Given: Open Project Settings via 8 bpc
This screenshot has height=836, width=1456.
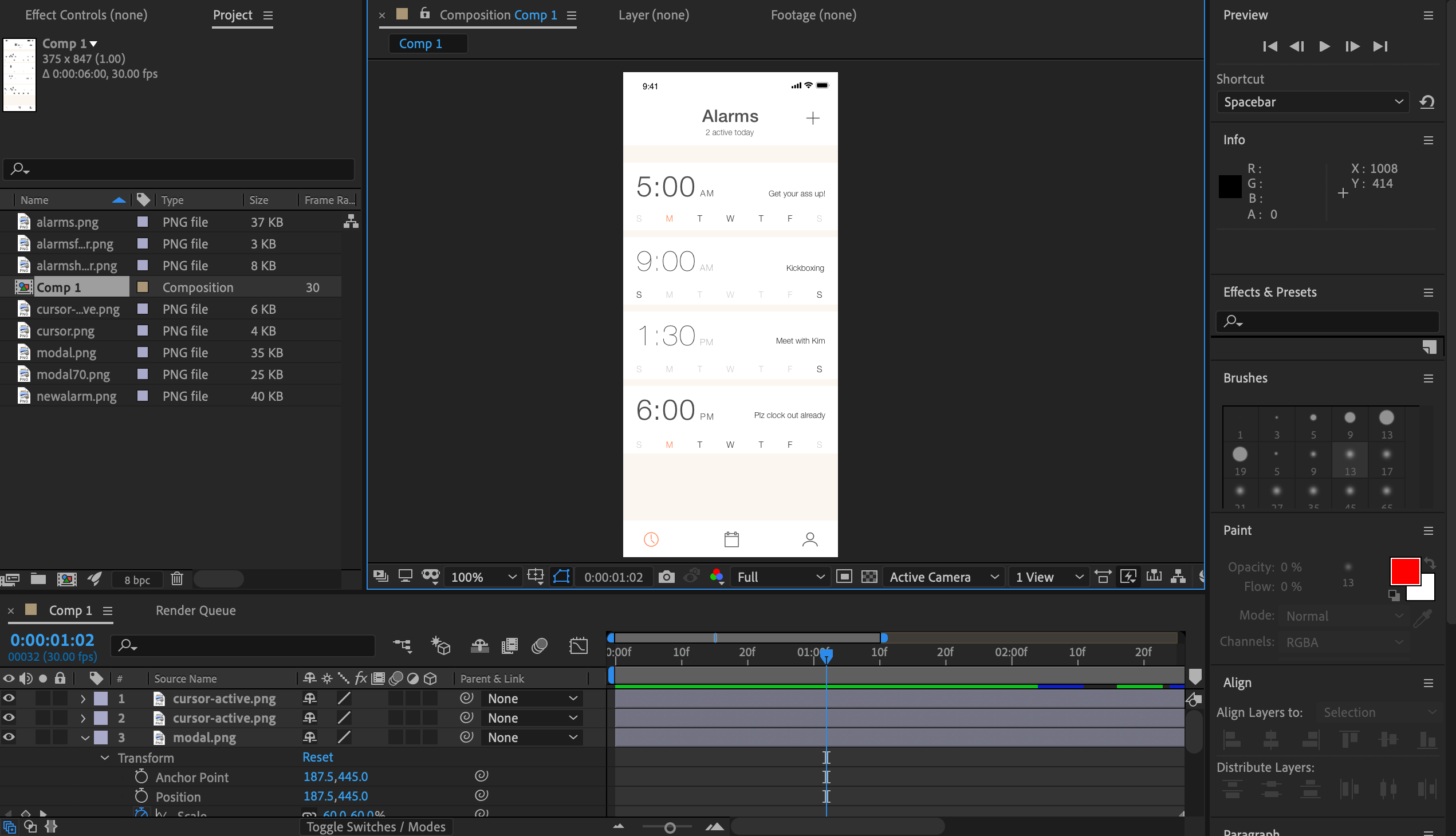Looking at the screenshot, I should (x=137, y=580).
